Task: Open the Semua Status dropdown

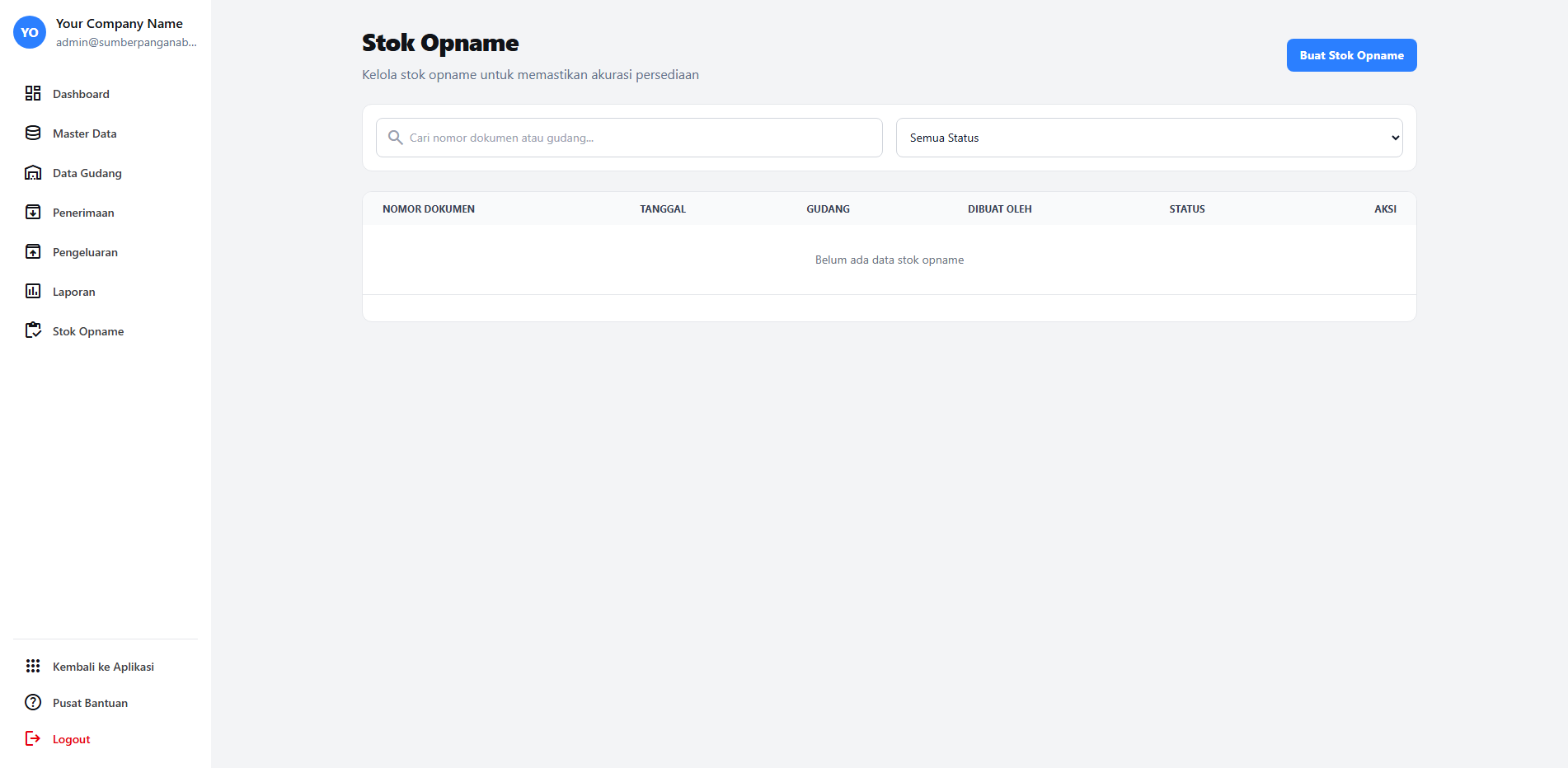Action: (1148, 138)
